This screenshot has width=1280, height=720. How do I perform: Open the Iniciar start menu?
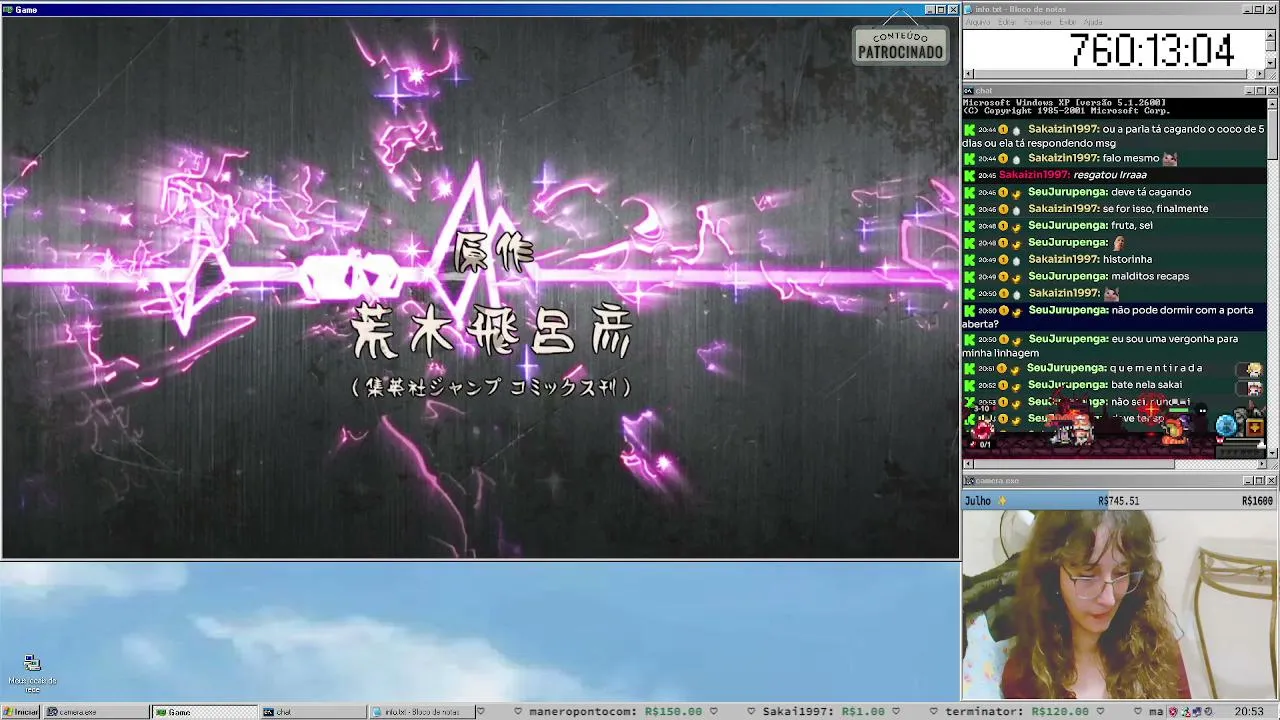[20, 712]
